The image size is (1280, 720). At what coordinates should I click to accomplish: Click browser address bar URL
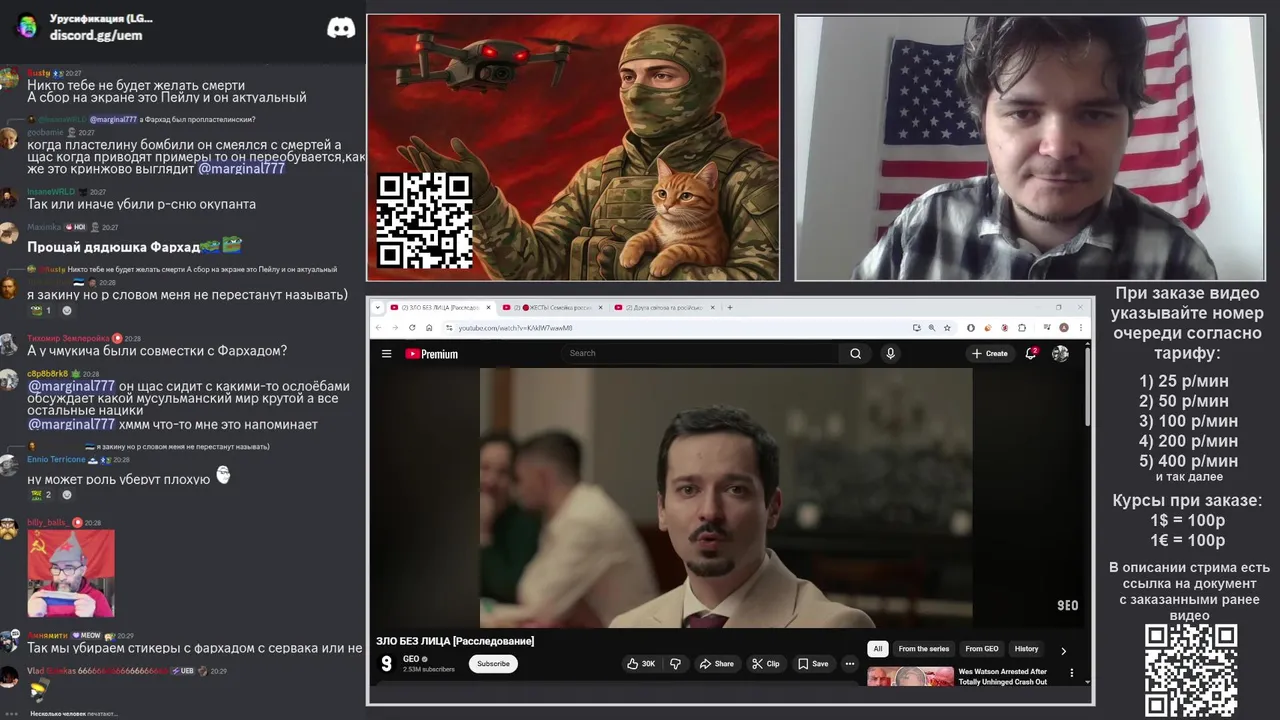click(x=515, y=327)
